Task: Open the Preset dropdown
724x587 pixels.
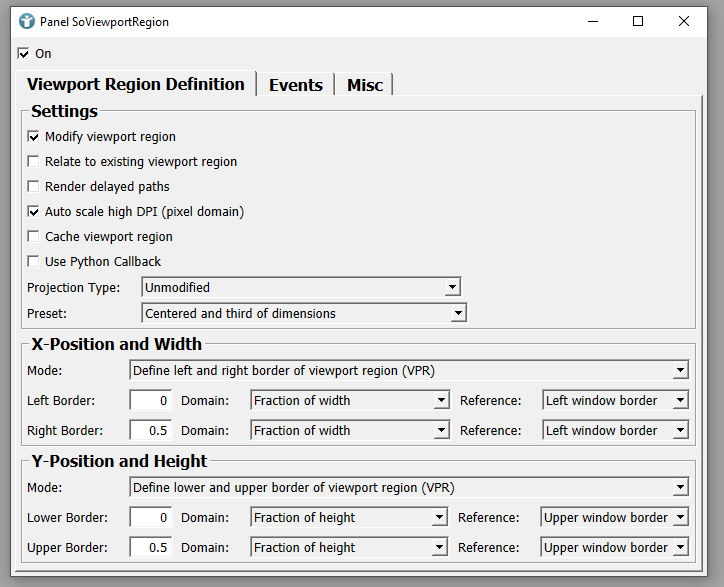Action: tap(304, 314)
